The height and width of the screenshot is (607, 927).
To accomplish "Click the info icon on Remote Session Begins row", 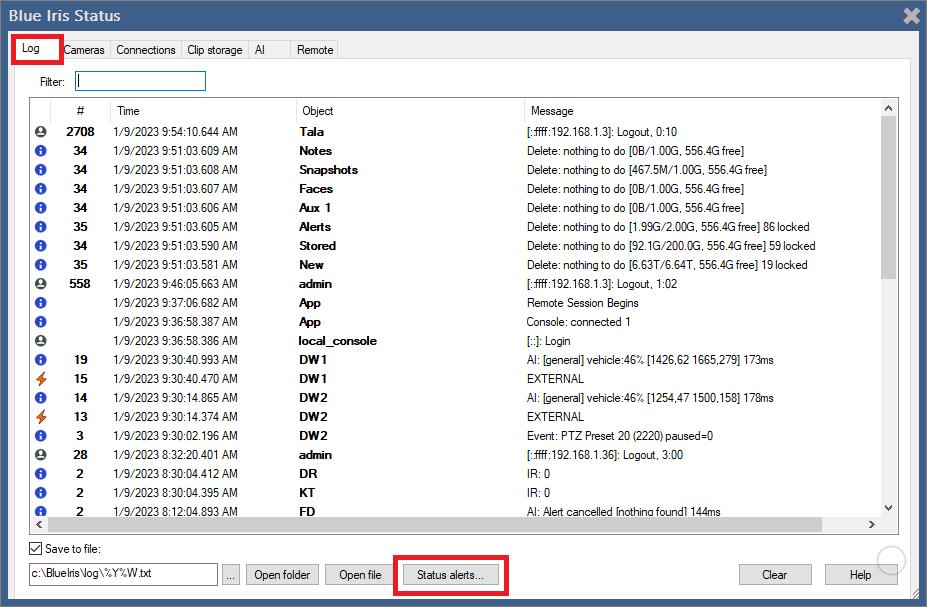I will [40, 303].
